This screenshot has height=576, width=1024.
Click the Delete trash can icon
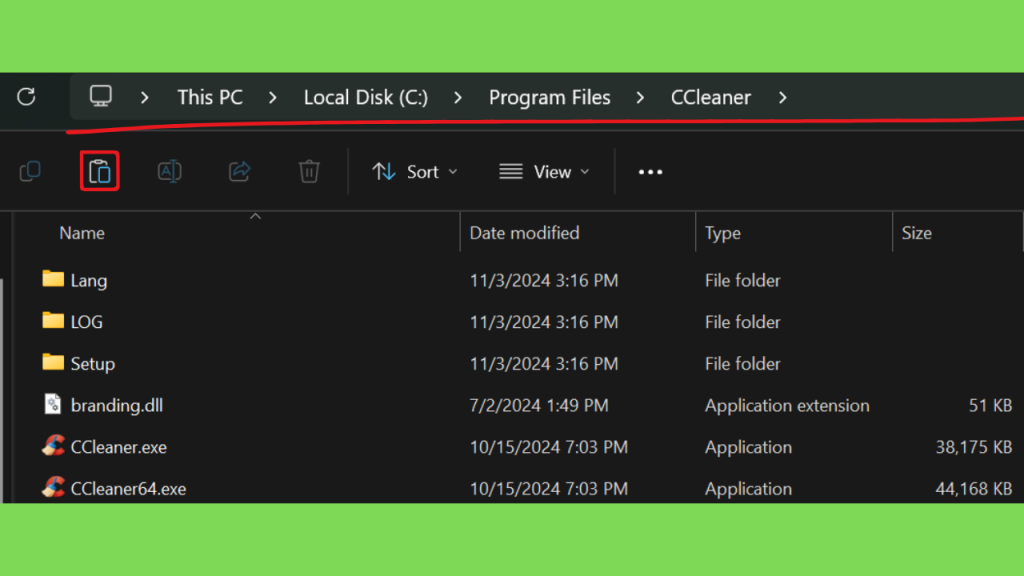(309, 172)
